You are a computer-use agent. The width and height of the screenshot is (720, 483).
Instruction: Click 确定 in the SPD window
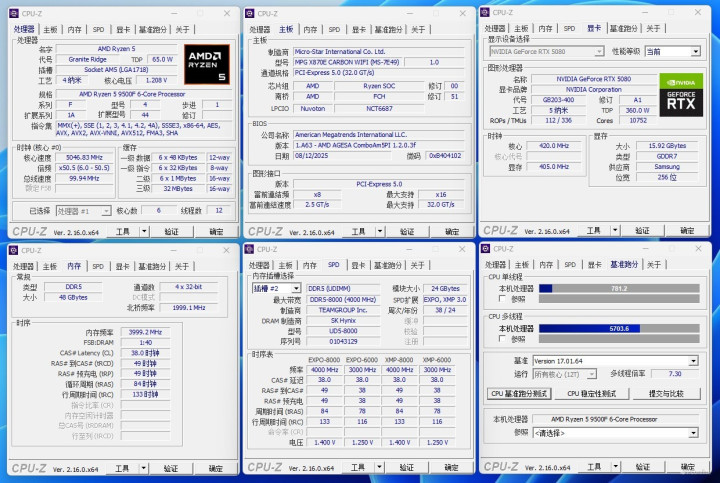pos(451,467)
